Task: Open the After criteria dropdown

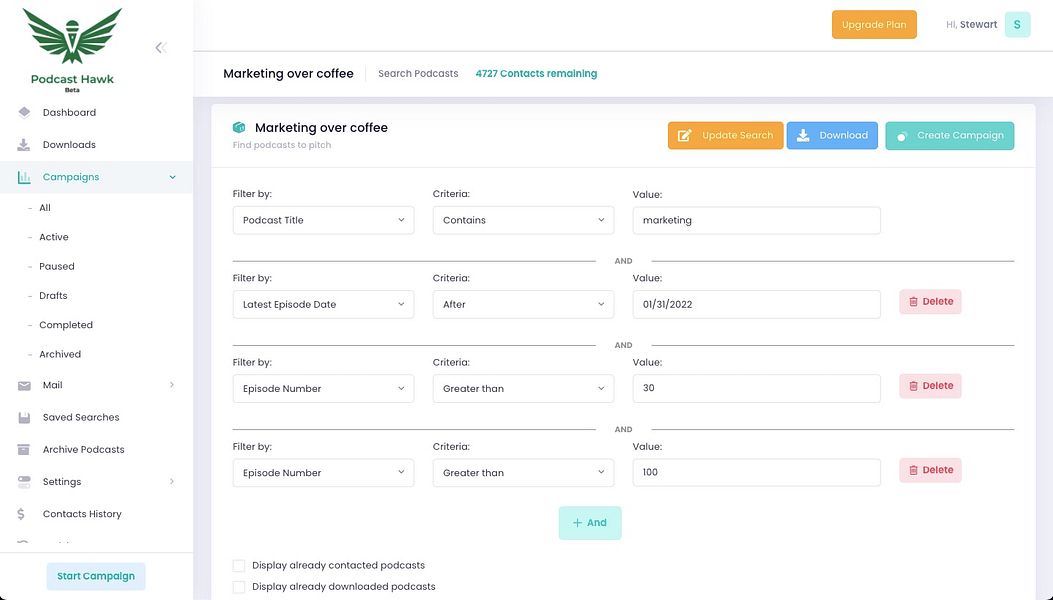Action: pos(523,304)
